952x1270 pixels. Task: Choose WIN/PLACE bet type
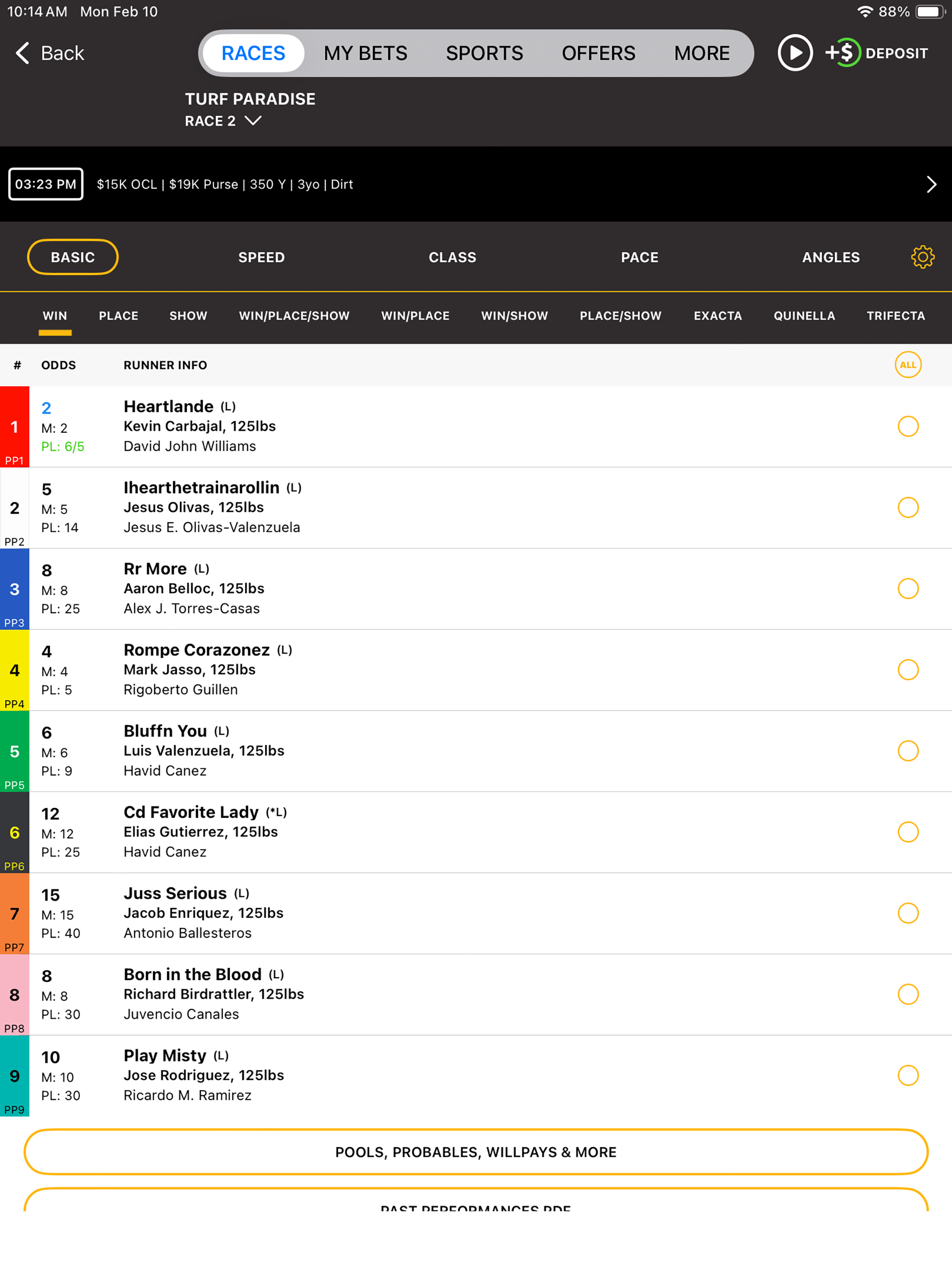pos(415,315)
